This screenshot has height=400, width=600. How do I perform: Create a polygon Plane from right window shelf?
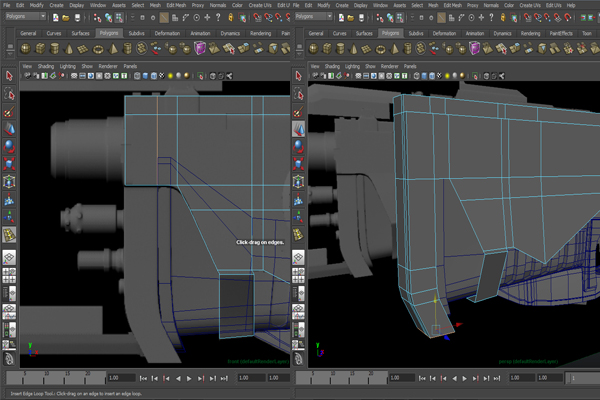point(366,49)
